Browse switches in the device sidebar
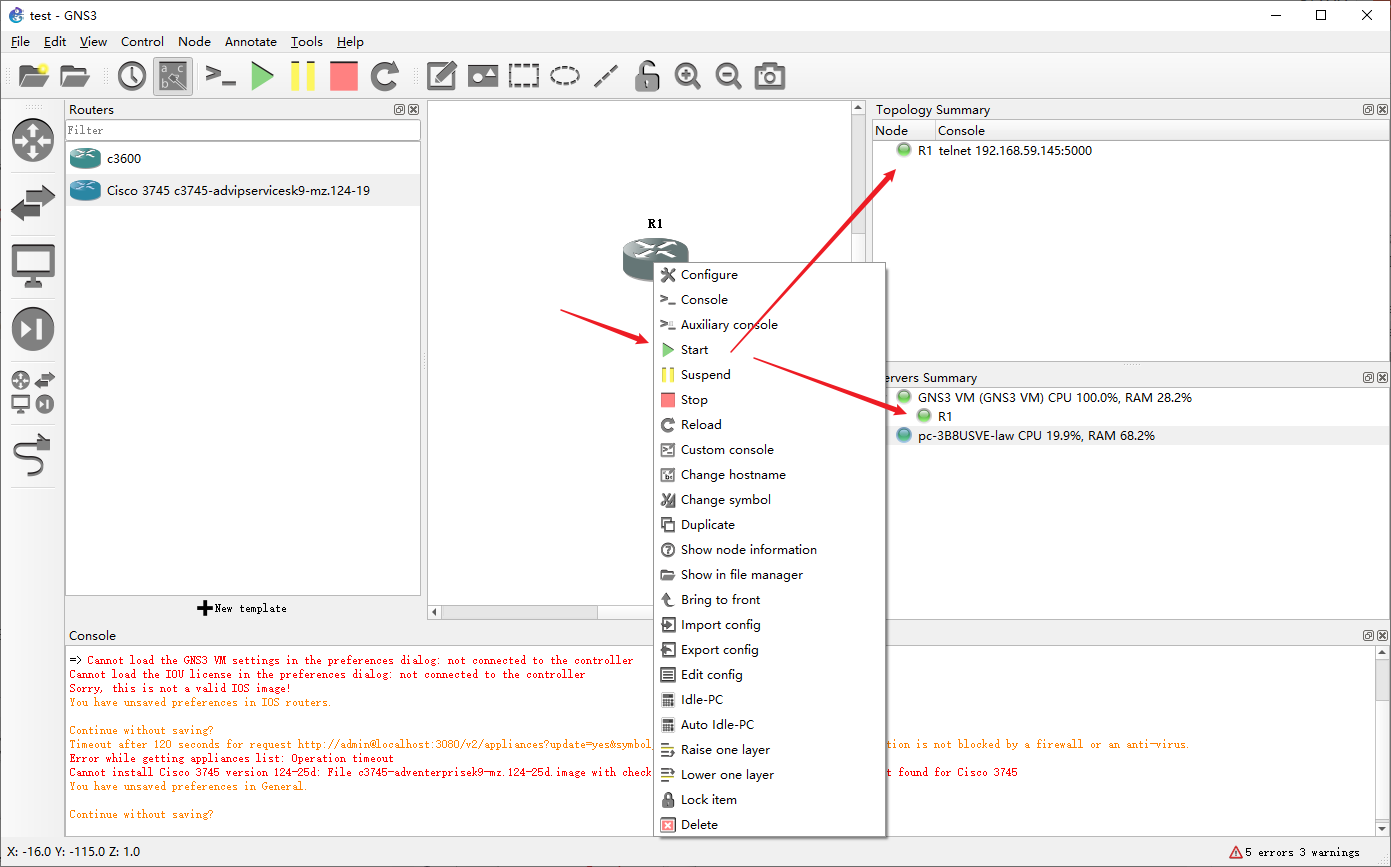The height and width of the screenshot is (867, 1391). 33,203
